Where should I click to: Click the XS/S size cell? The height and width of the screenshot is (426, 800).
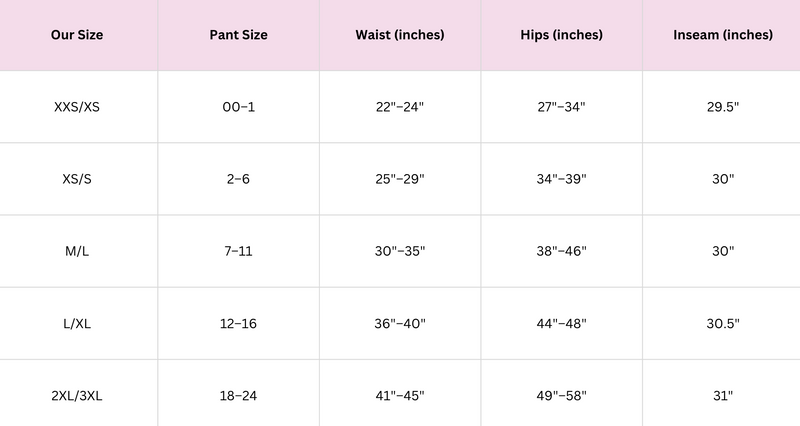[77, 179]
